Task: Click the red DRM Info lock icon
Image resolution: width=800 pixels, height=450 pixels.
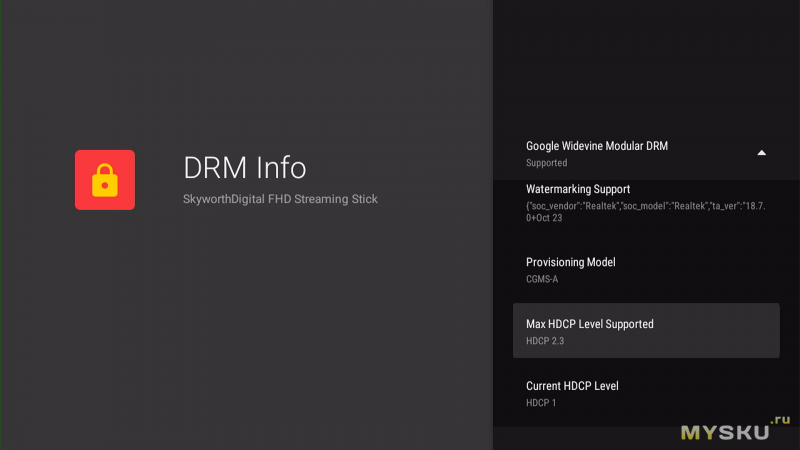Action: pos(104,180)
